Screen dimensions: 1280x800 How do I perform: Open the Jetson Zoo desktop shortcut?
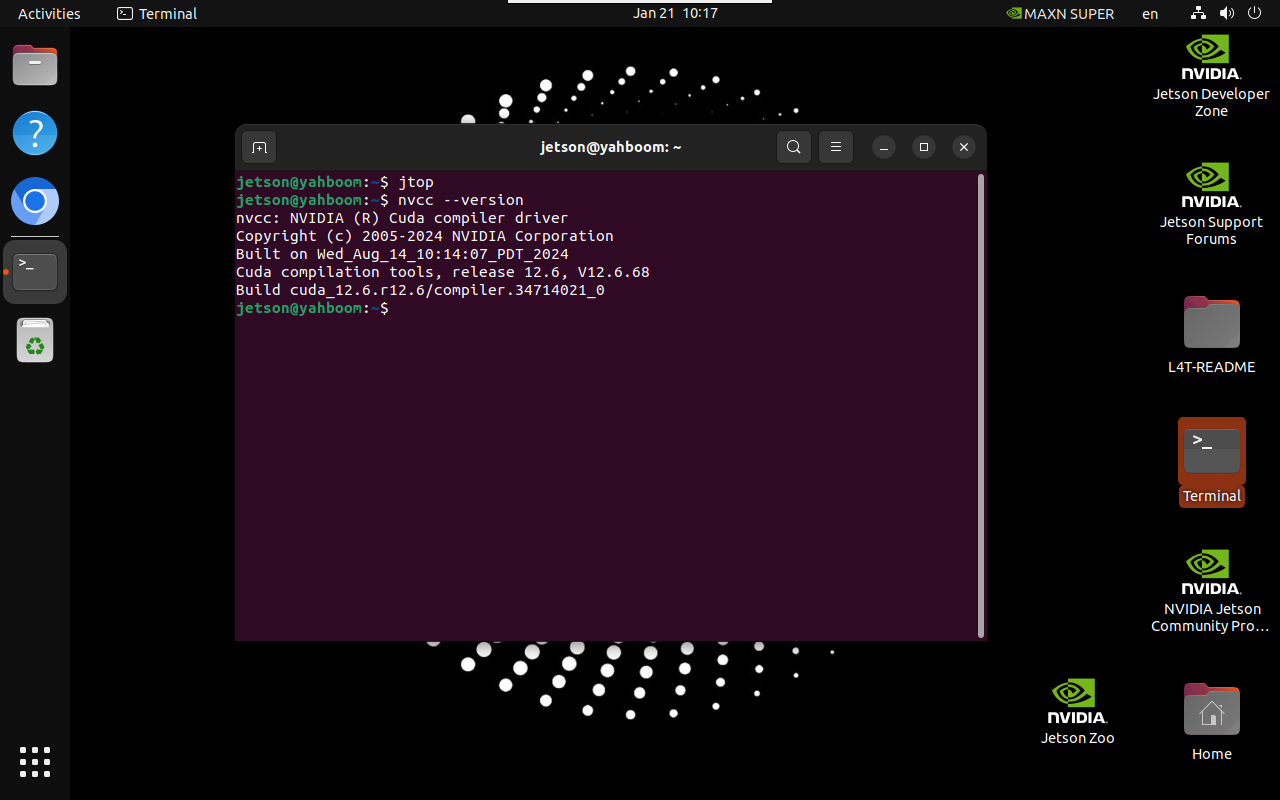(x=1077, y=710)
